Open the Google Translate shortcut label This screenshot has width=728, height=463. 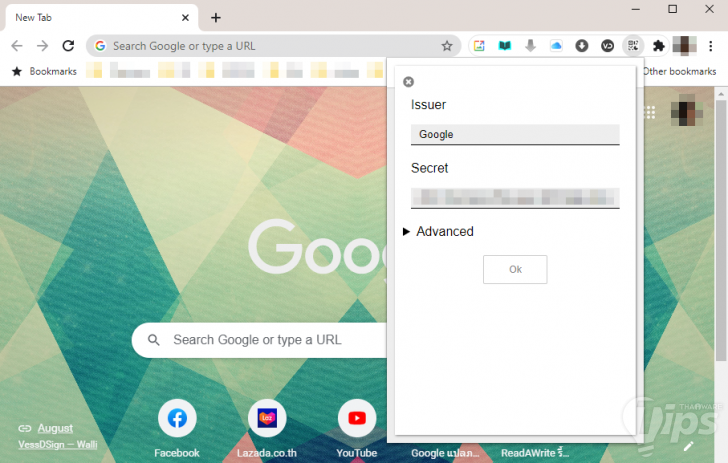tap(445, 453)
